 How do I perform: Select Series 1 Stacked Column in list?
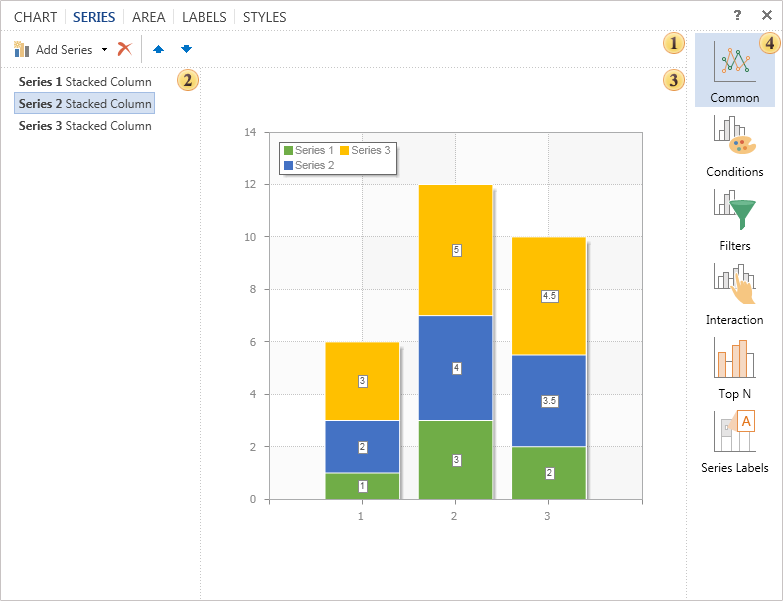point(85,82)
